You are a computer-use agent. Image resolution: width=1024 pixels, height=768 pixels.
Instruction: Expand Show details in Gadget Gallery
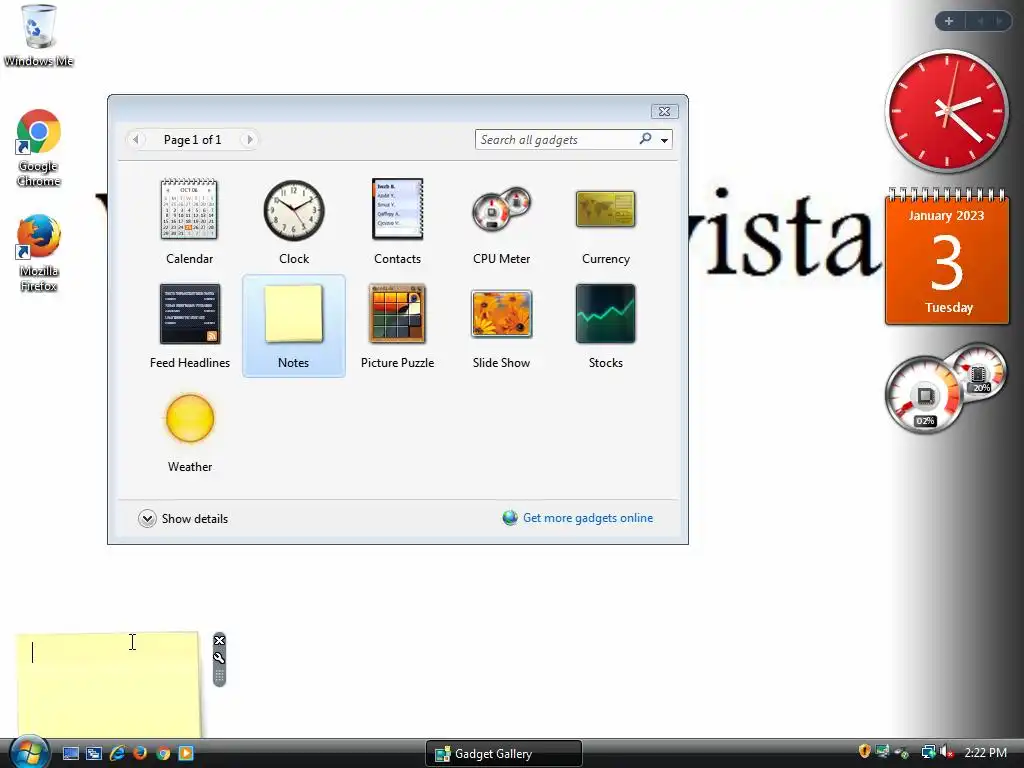click(184, 519)
